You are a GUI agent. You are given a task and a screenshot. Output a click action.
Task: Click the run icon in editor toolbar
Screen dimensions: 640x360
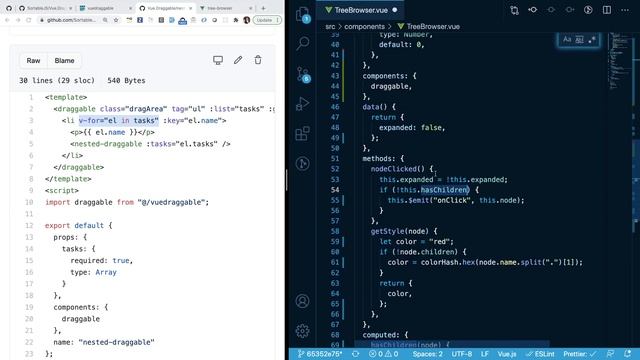tap(588, 10)
